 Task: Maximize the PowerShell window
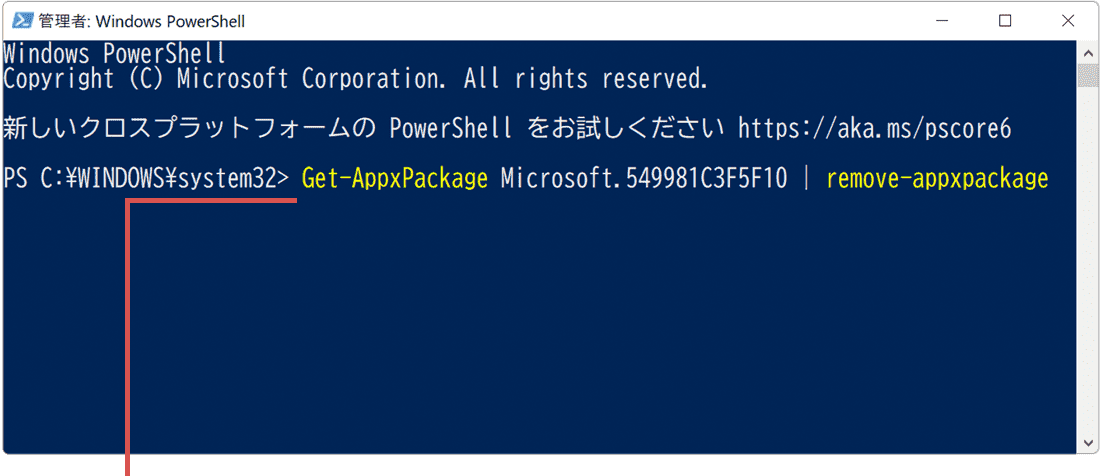1005,20
